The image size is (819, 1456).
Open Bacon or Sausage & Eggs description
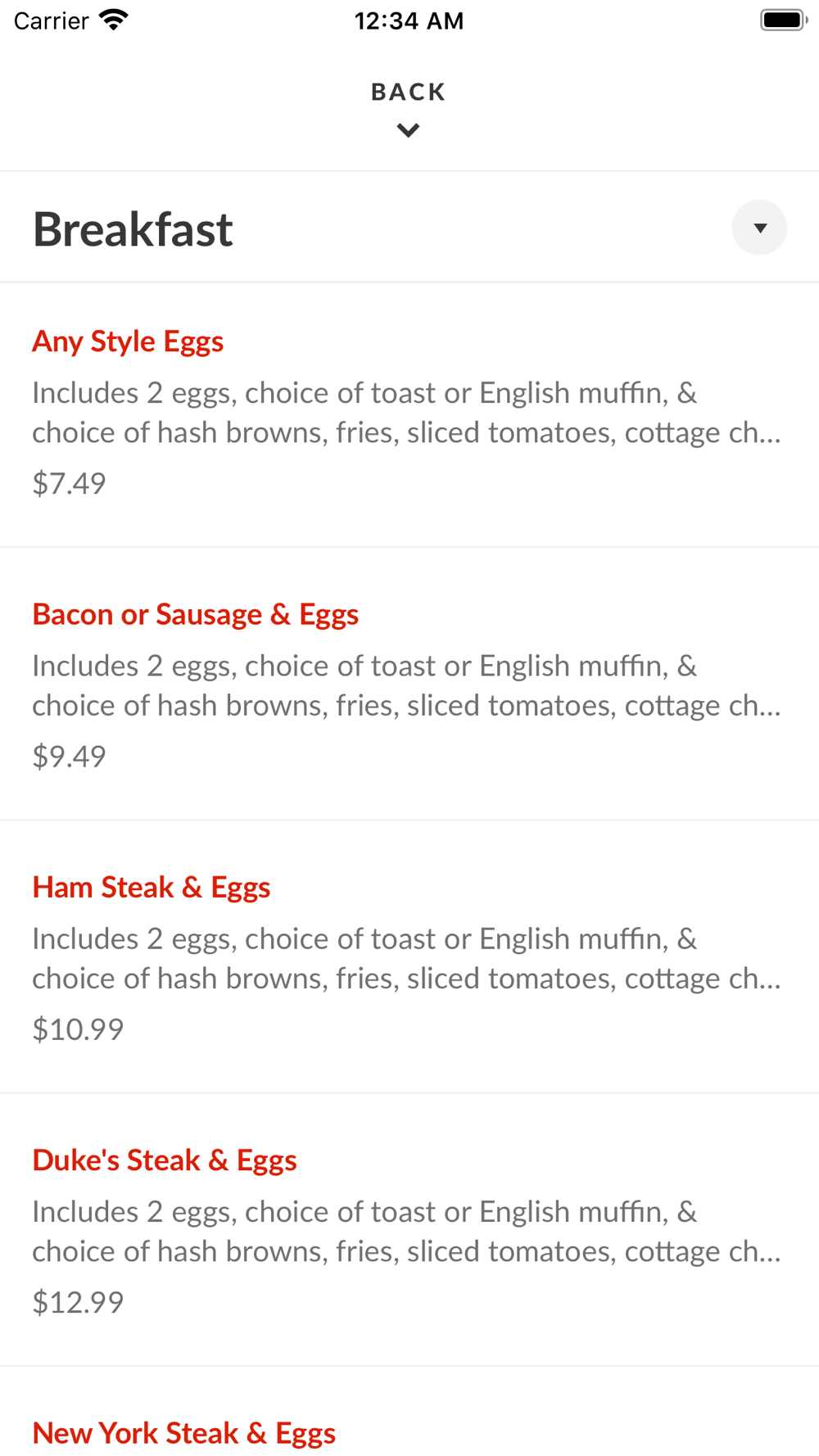point(407,685)
